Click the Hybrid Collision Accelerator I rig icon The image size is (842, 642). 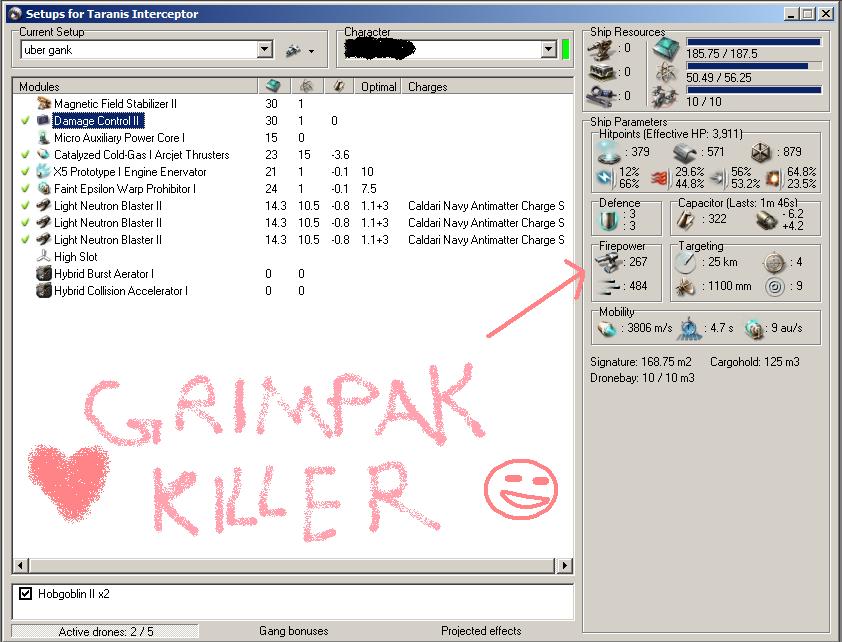point(43,290)
